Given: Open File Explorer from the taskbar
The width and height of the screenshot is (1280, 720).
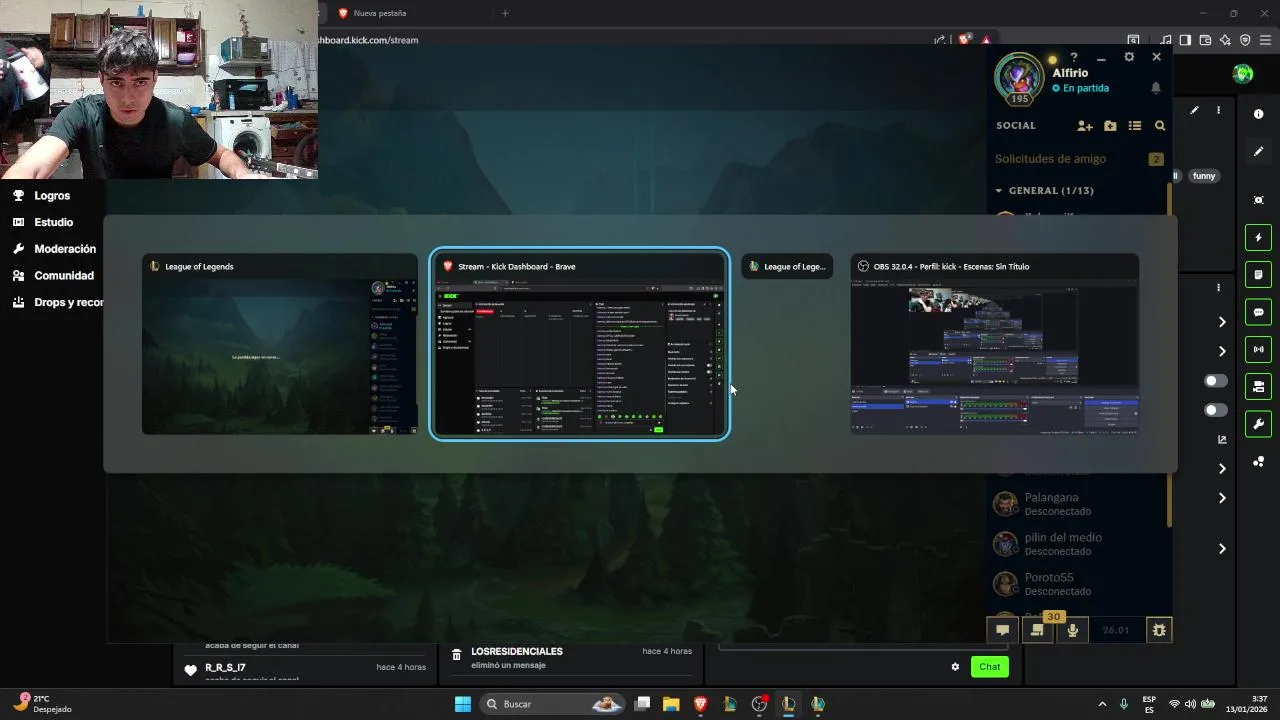Looking at the screenshot, I should coord(671,704).
